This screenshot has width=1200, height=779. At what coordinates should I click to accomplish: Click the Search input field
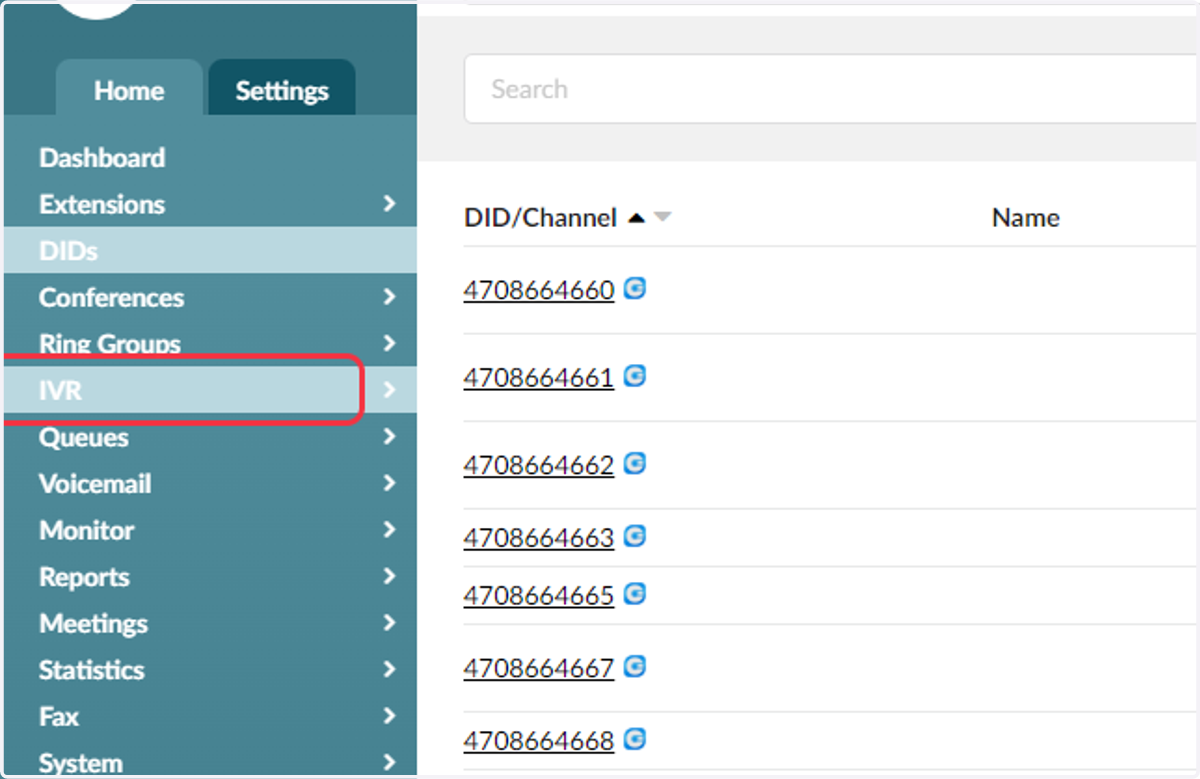pos(831,89)
